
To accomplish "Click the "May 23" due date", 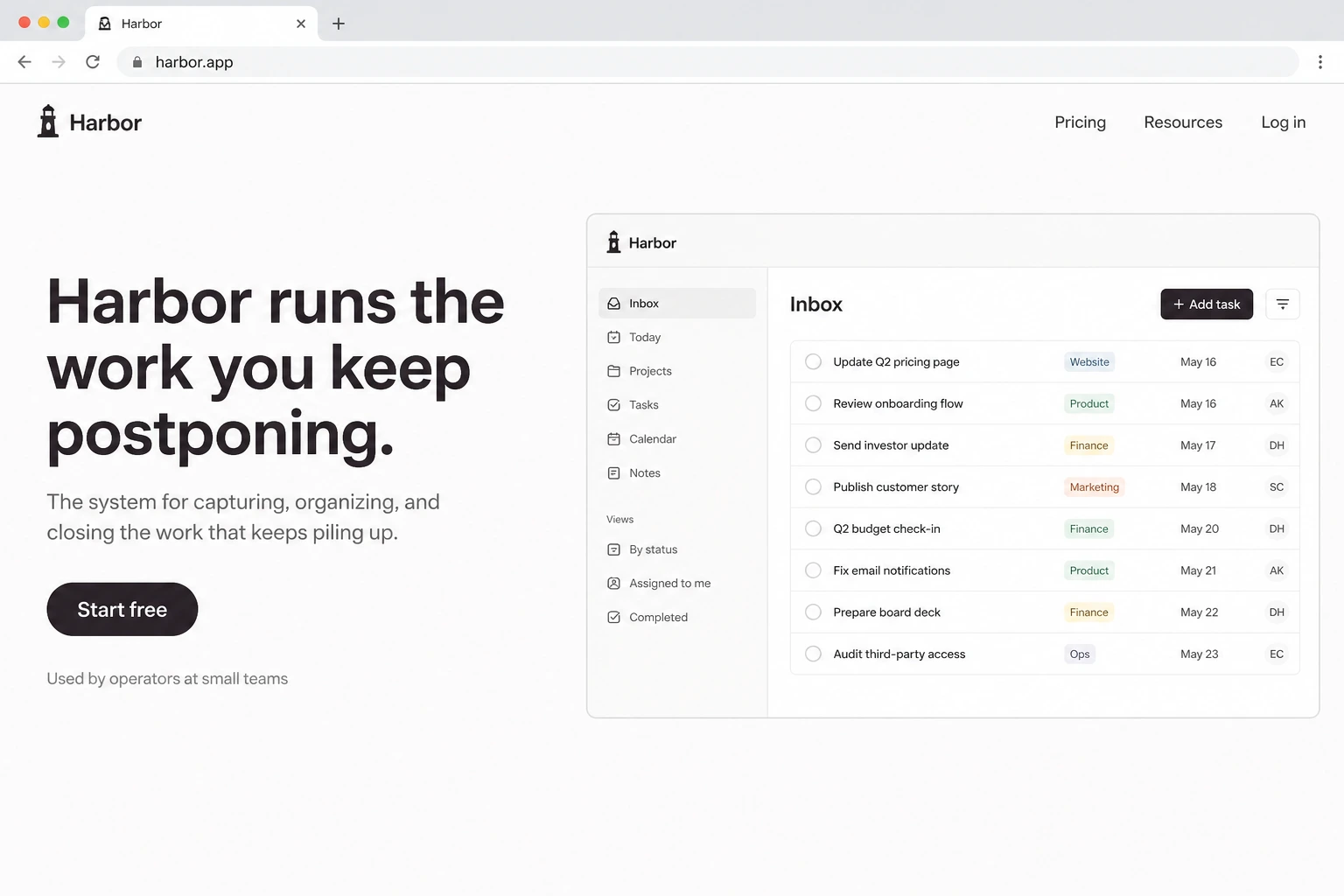I will [x=1199, y=654].
